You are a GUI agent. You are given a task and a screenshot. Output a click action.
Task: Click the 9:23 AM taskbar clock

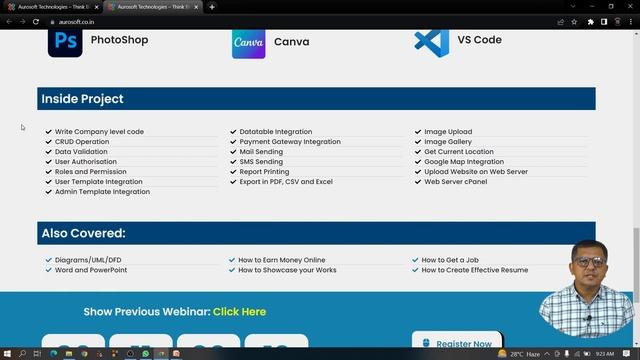tap(605, 354)
